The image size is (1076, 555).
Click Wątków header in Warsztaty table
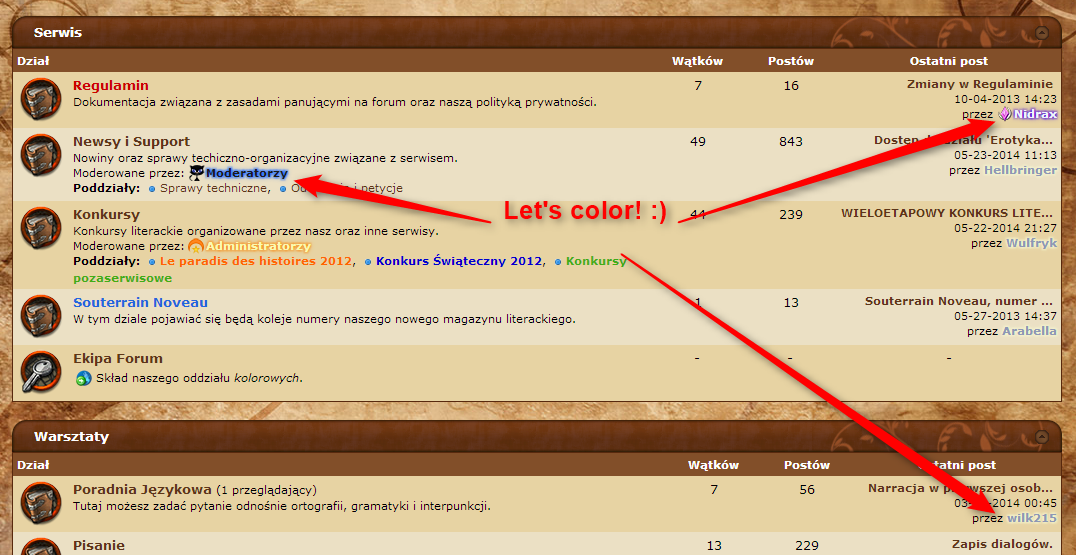click(714, 465)
